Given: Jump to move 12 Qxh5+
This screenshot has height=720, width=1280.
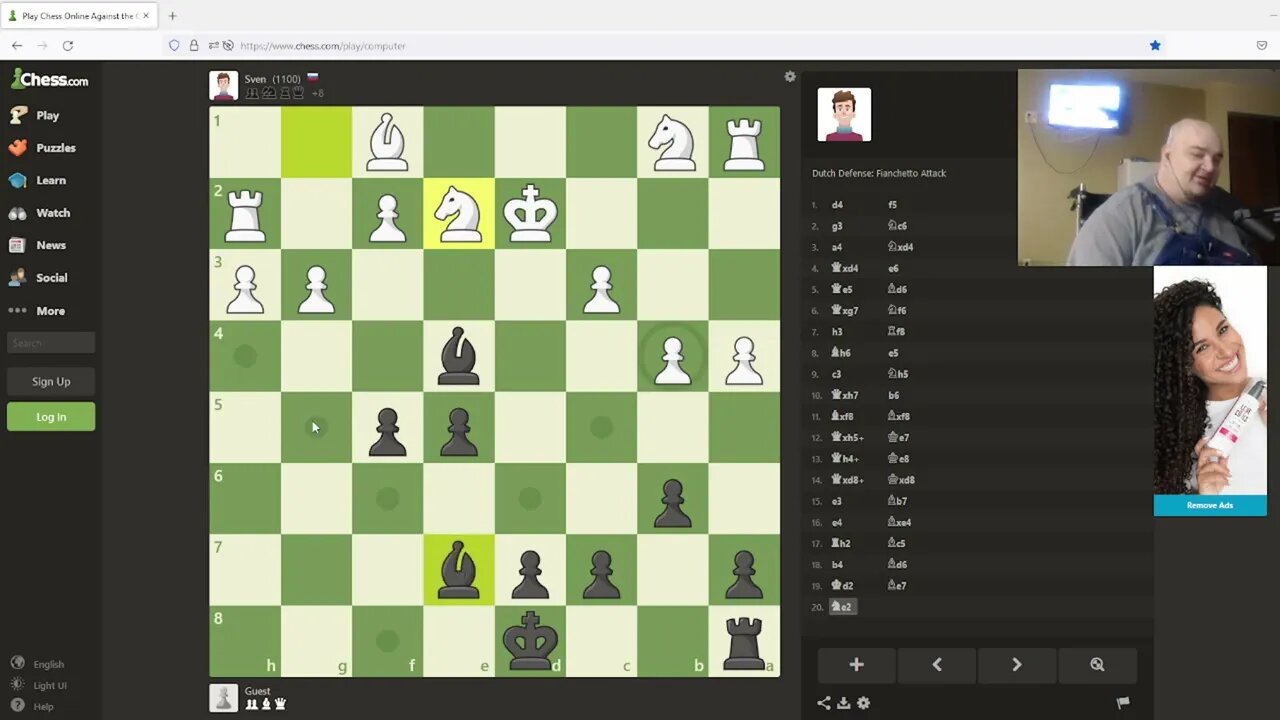Looking at the screenshot, I should coord(848,437).
